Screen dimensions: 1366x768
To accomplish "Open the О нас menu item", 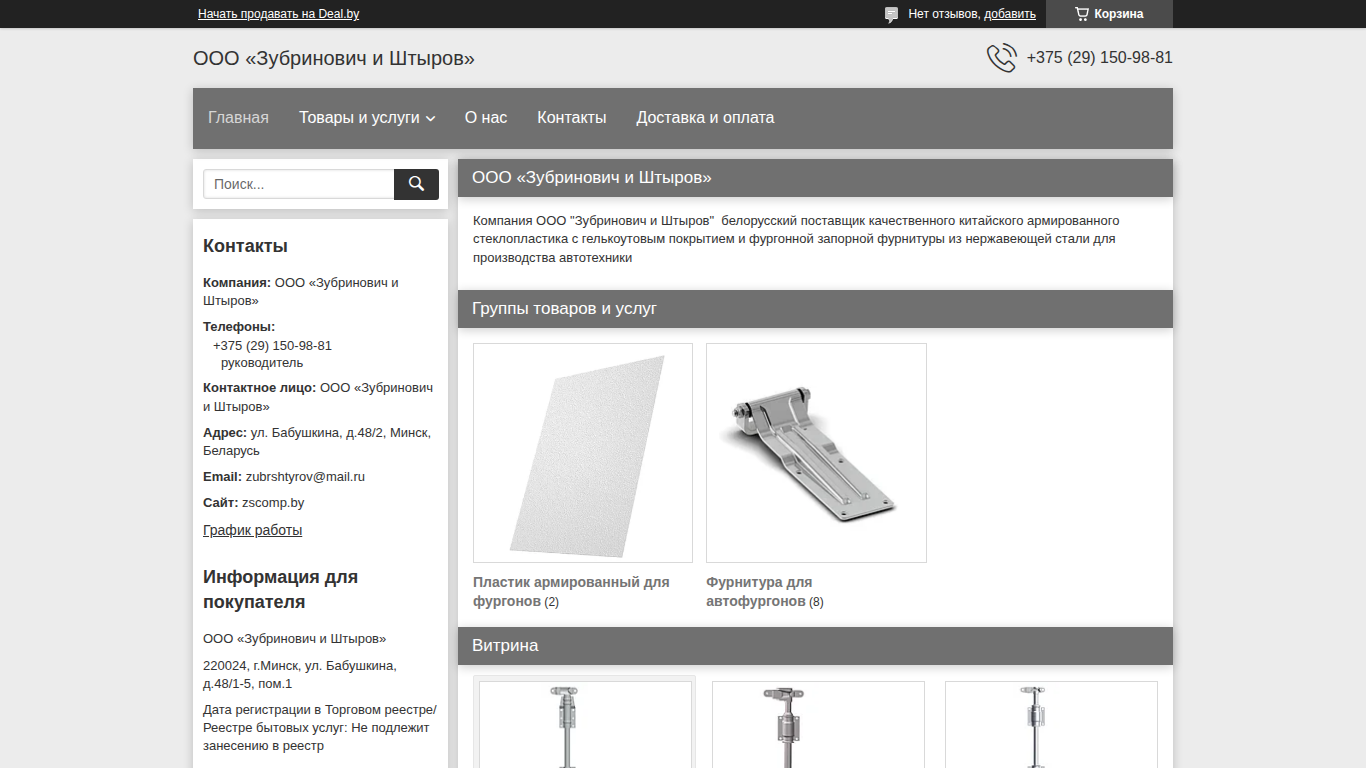I will pos(486,118).
